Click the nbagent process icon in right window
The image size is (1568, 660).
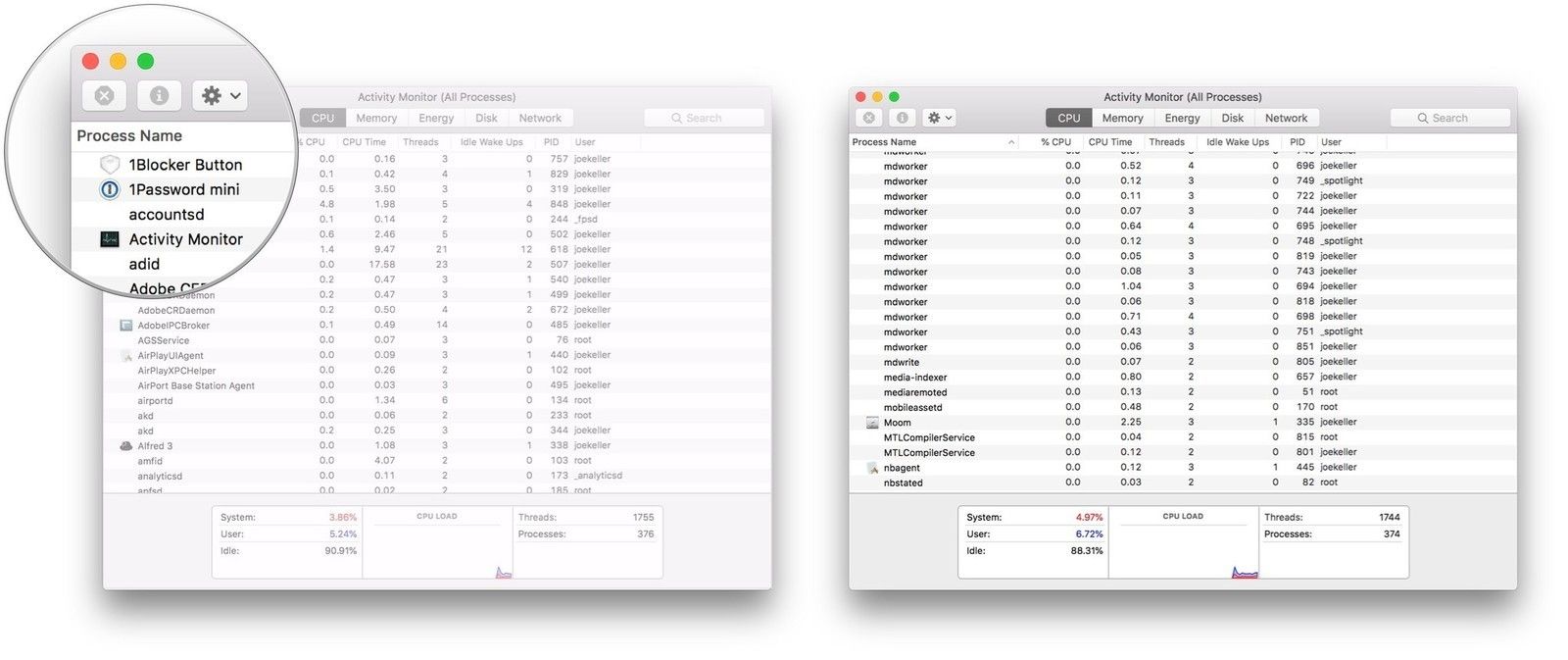pos(872,468)
